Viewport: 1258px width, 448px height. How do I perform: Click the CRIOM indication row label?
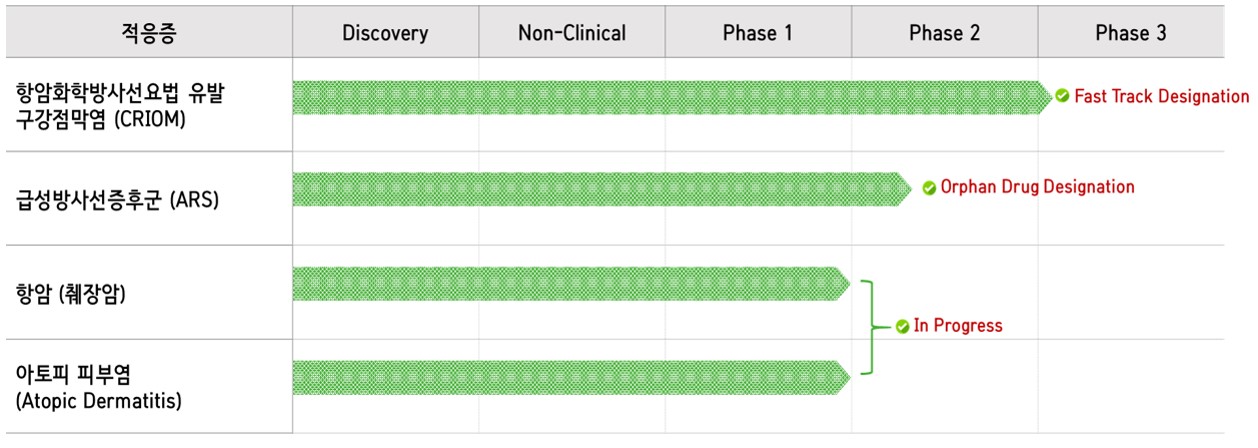pyautogui.click(x=121, y=105)
